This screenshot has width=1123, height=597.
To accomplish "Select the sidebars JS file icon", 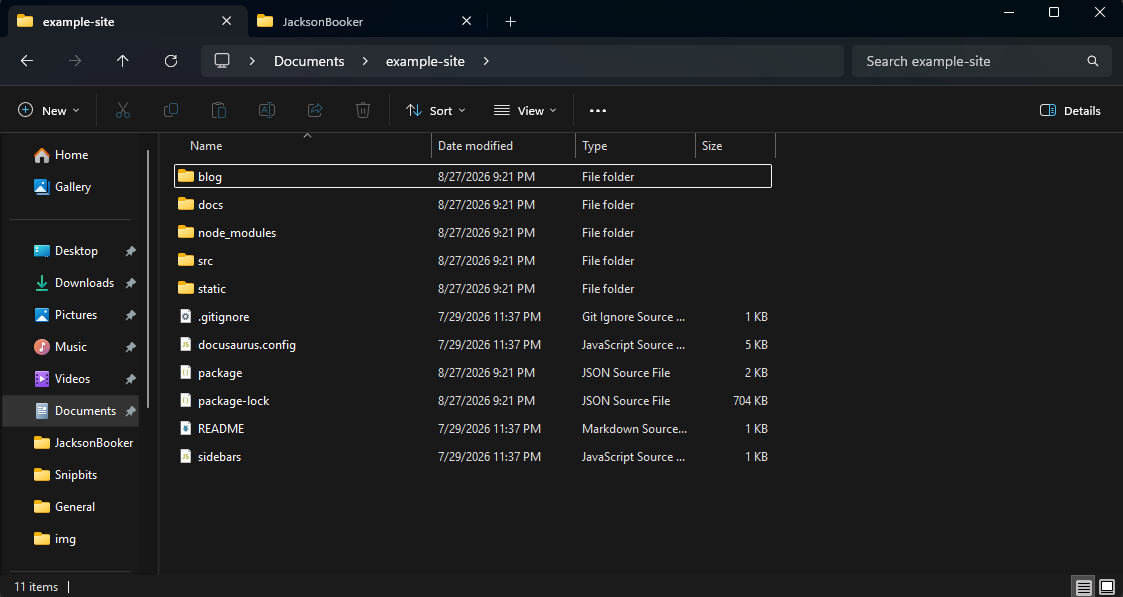I will pos(185,456).
